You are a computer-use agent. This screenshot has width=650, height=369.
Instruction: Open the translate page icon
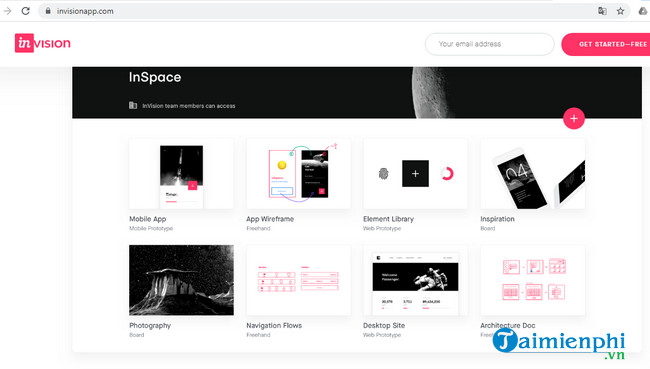point(602,11)
